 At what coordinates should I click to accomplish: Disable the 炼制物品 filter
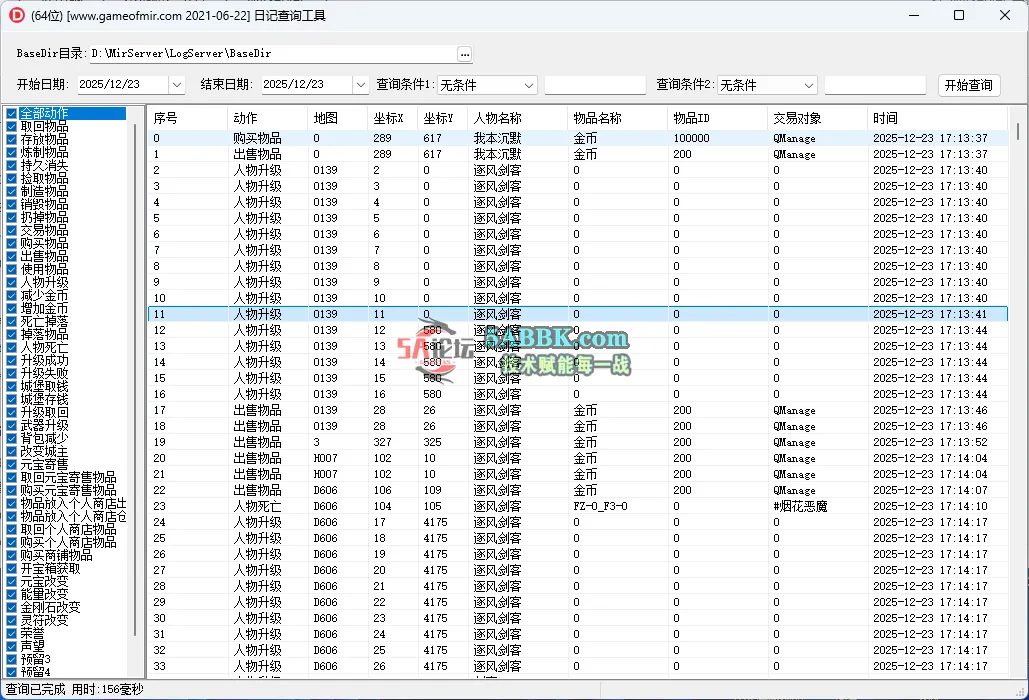10,153
